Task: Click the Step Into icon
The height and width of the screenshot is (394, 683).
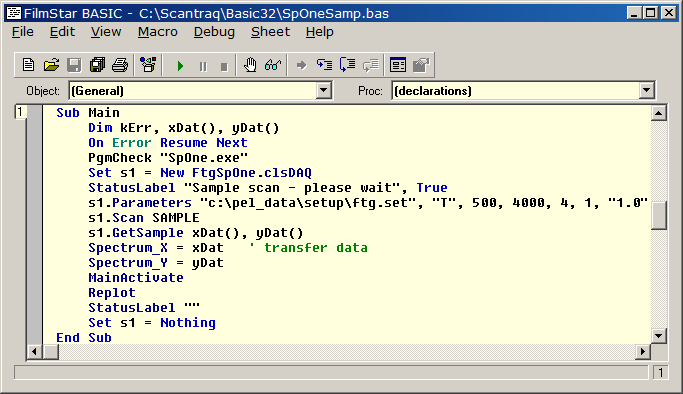Action: pyautogui.click(x=325, y=65)
